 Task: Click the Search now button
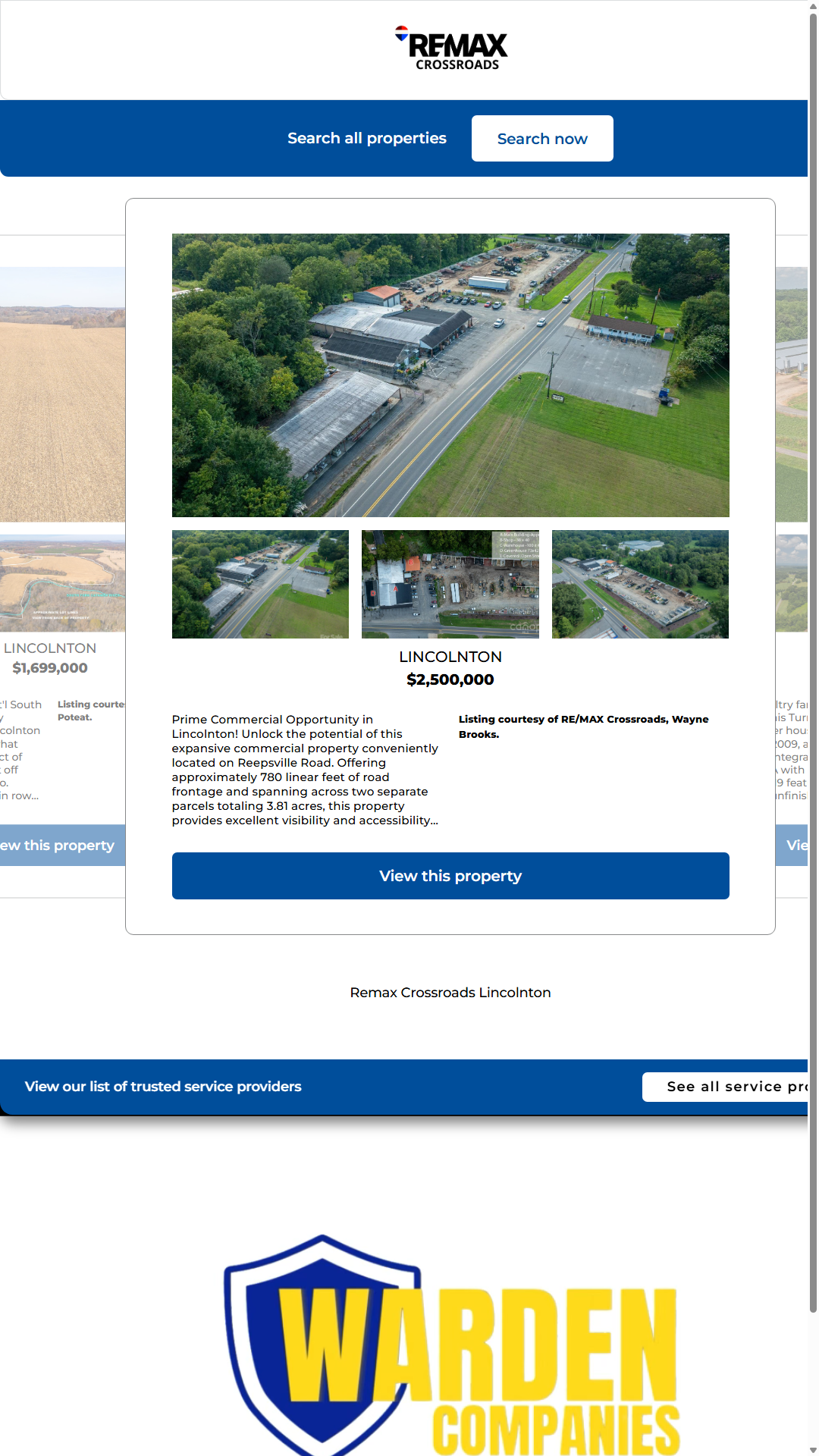[x=542, y=139]
